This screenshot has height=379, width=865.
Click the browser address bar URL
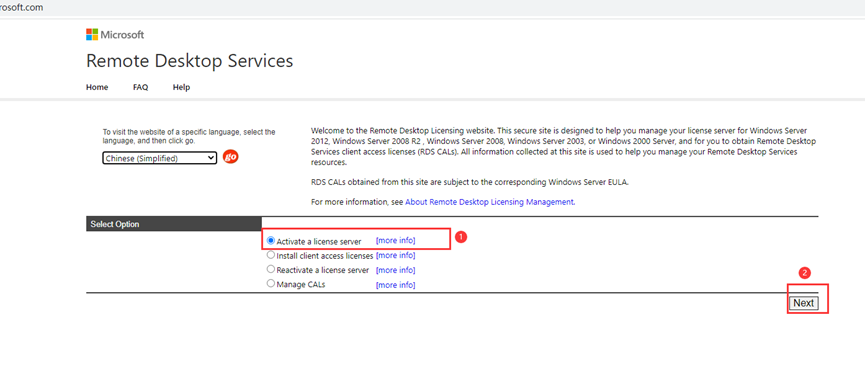(x=22, y=7)
